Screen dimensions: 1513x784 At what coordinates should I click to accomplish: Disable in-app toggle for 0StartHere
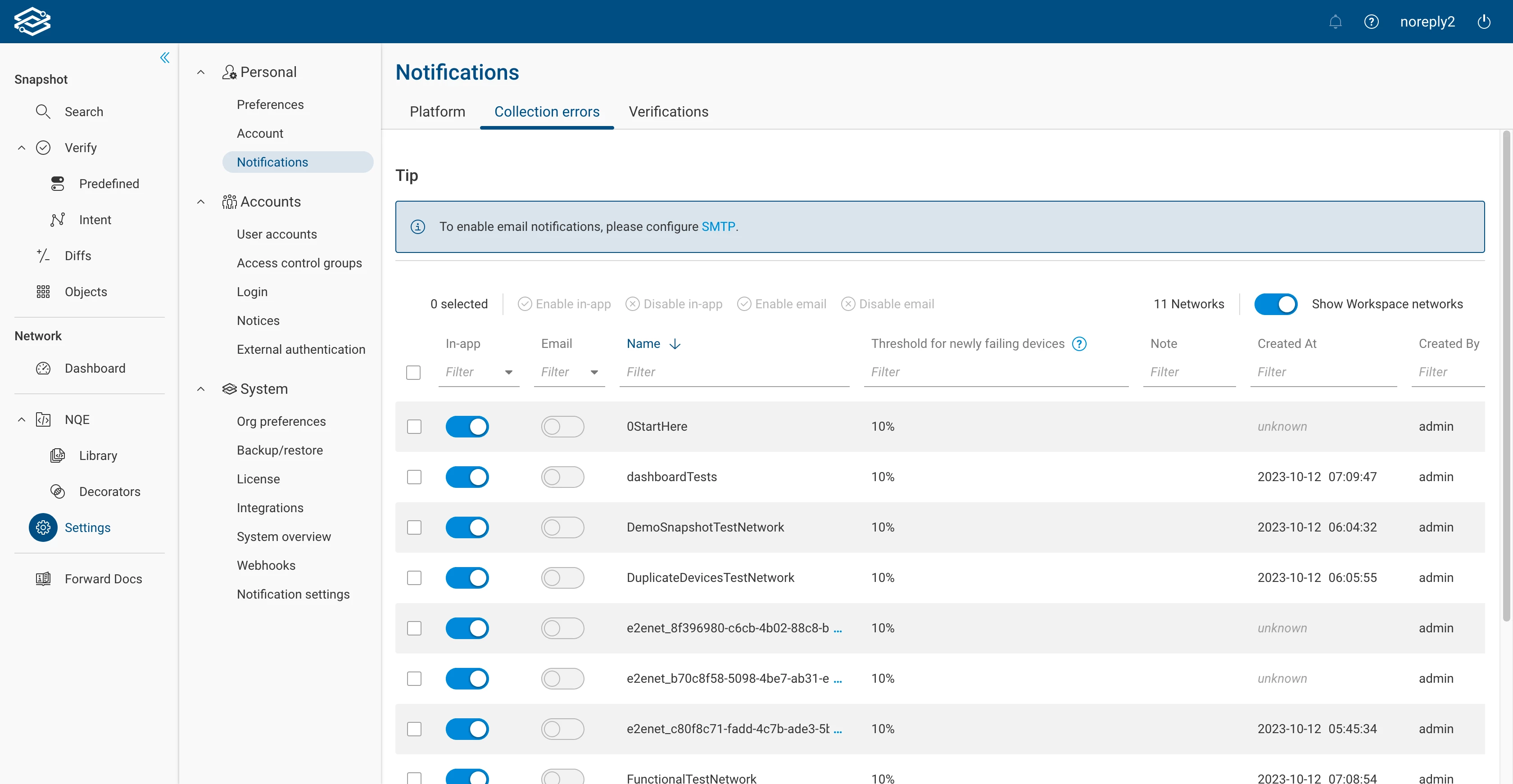(467, 427)
